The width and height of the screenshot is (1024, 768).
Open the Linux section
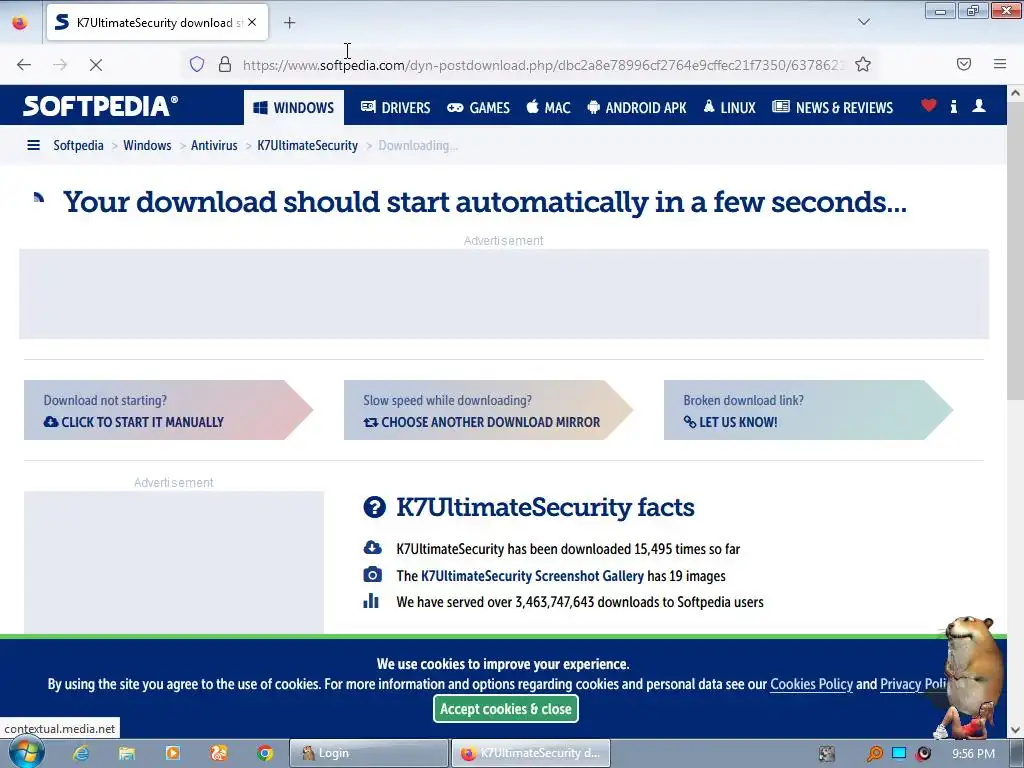pyautogui.click(x=729, y=108)
